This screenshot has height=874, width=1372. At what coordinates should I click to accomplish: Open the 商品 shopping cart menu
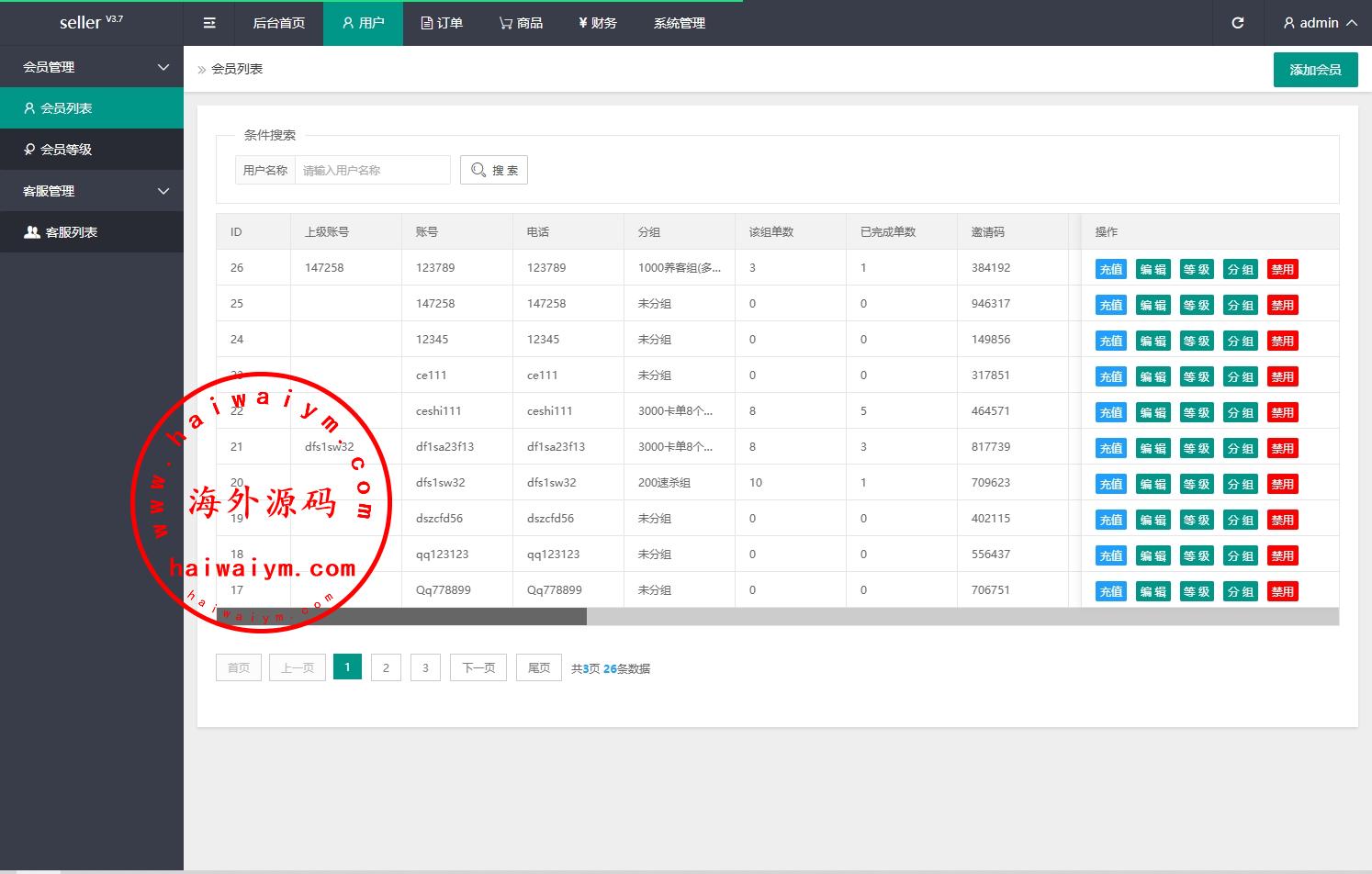click(x=521, y=23)
